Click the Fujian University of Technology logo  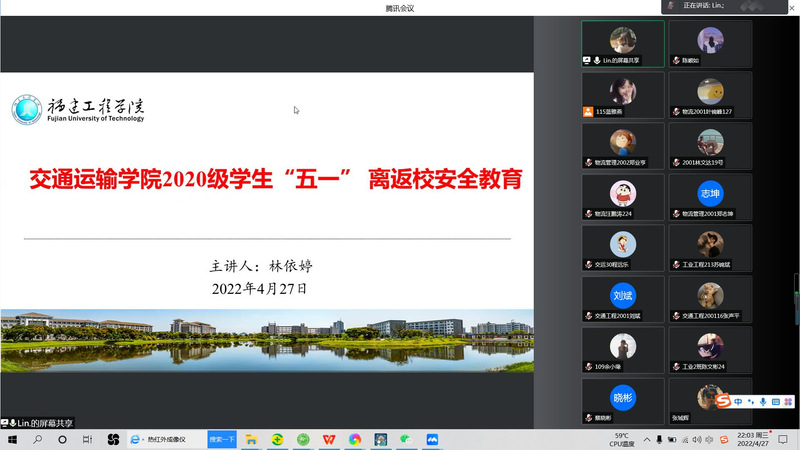point(78,110)
